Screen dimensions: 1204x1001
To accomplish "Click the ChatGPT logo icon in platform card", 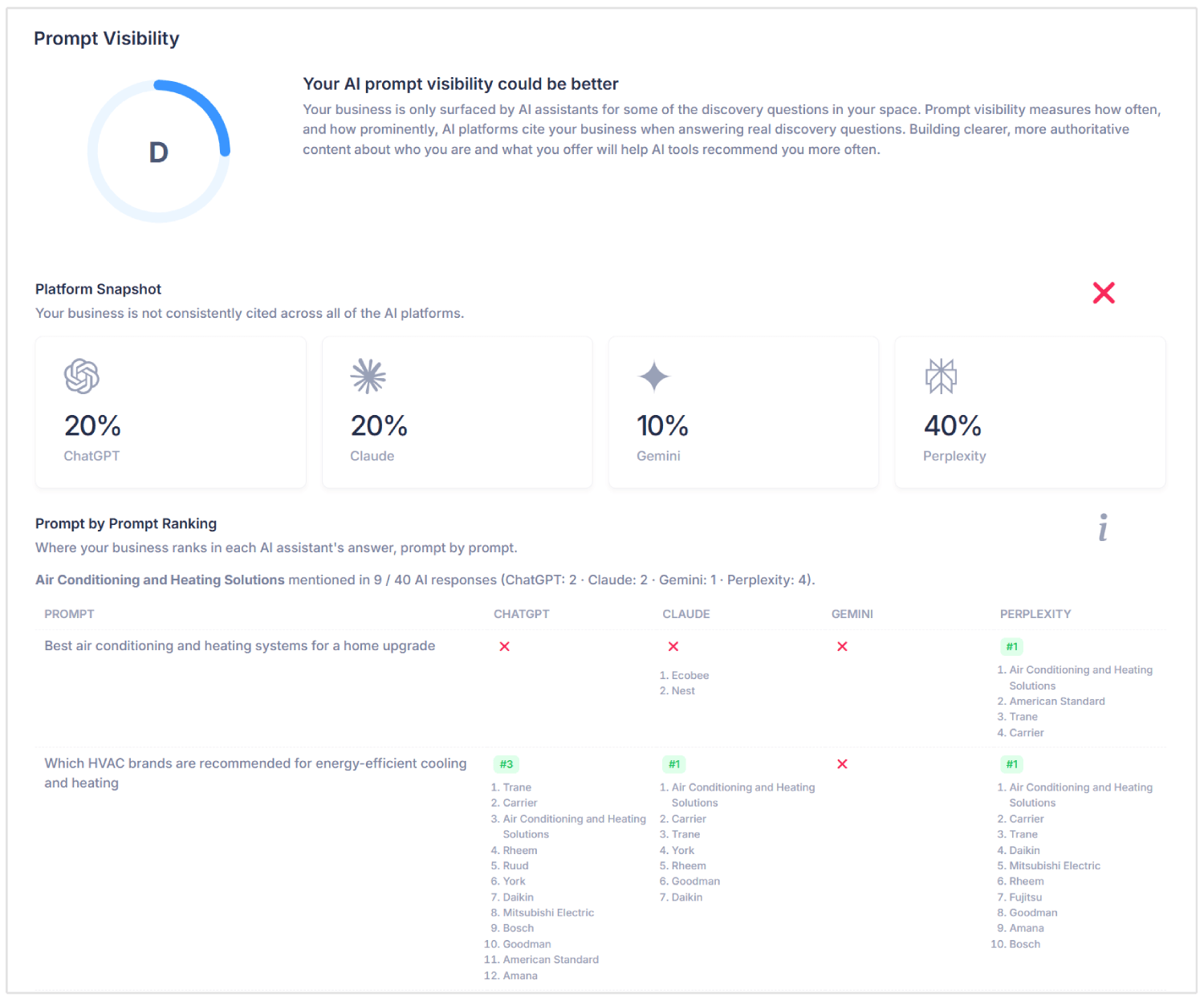I will pos(82,376).
